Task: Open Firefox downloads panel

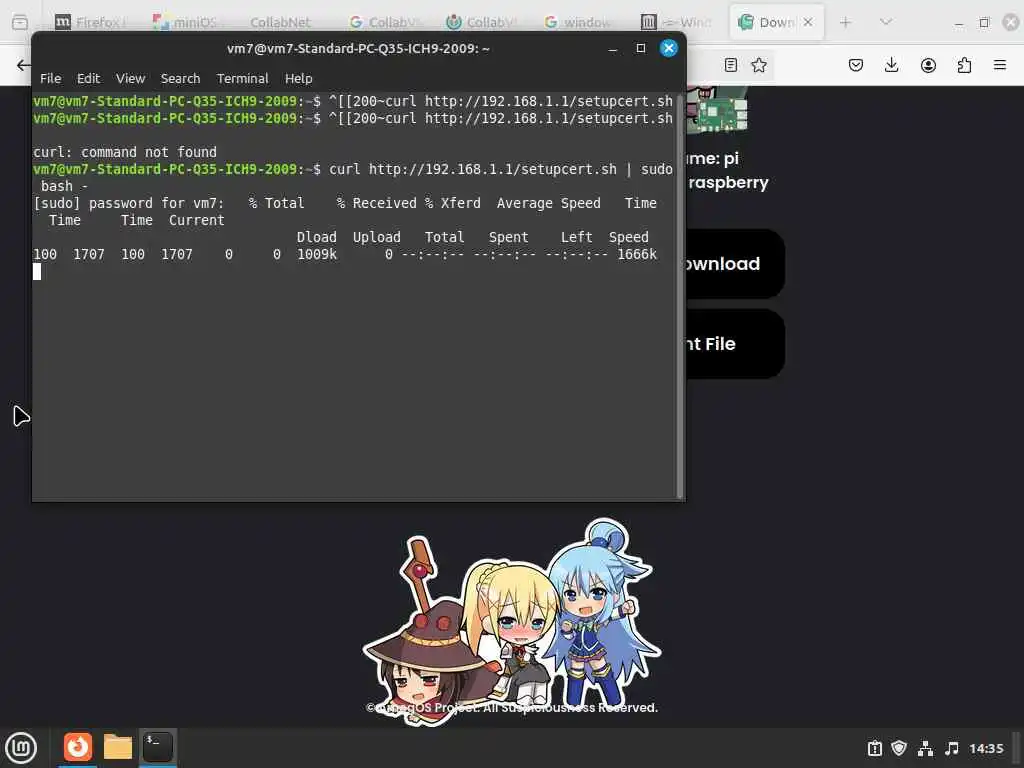Action: pyautogui.click(x=891, y=65)
